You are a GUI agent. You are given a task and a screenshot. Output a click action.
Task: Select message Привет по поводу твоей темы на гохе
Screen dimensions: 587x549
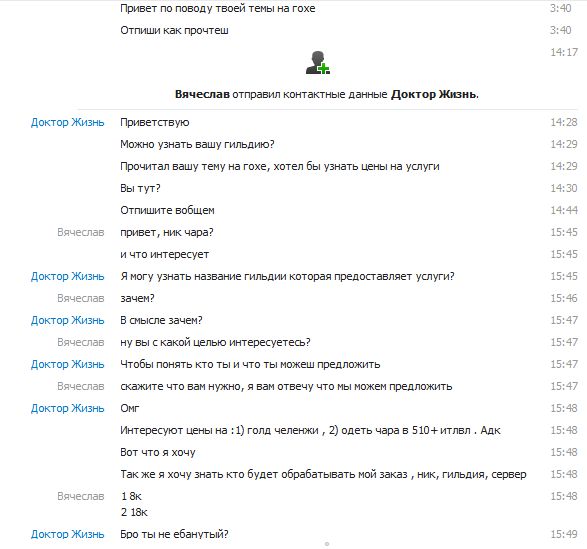pos(218,8)
